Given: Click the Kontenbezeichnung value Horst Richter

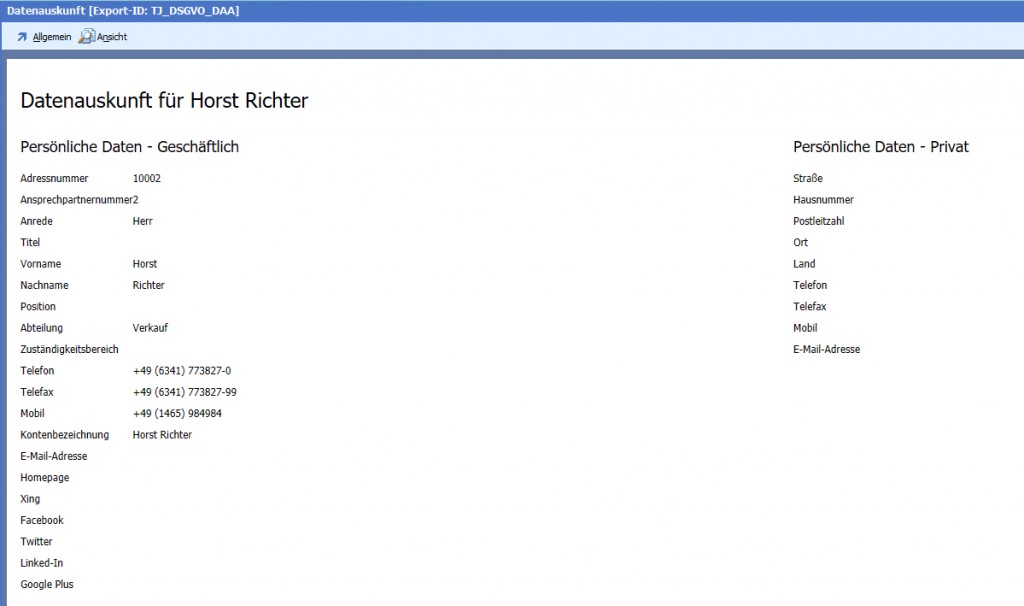Looking at the screenshot, I should (x=162, y=435).
